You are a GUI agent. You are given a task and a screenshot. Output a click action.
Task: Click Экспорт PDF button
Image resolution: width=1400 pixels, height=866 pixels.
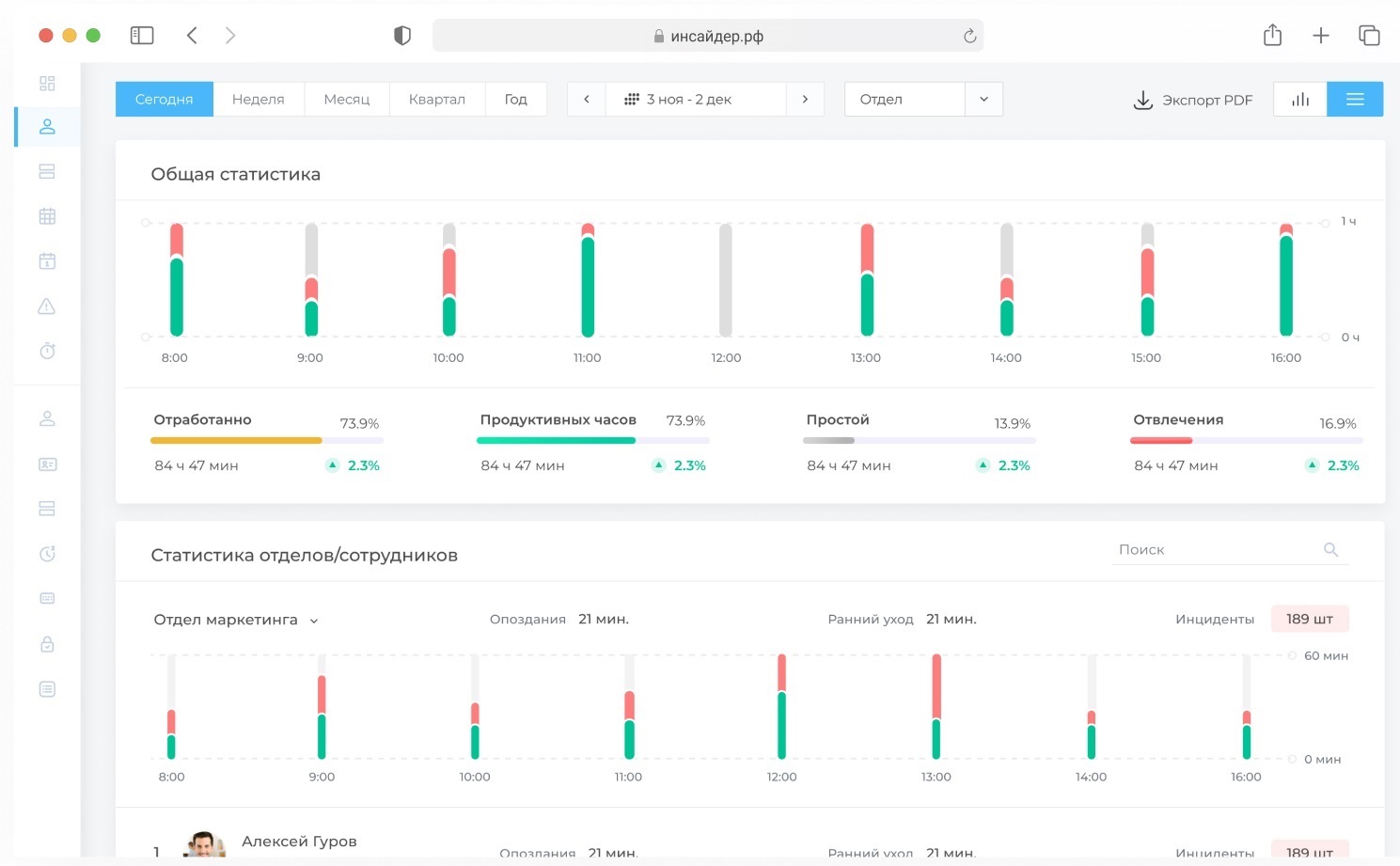pos(1193,100)
